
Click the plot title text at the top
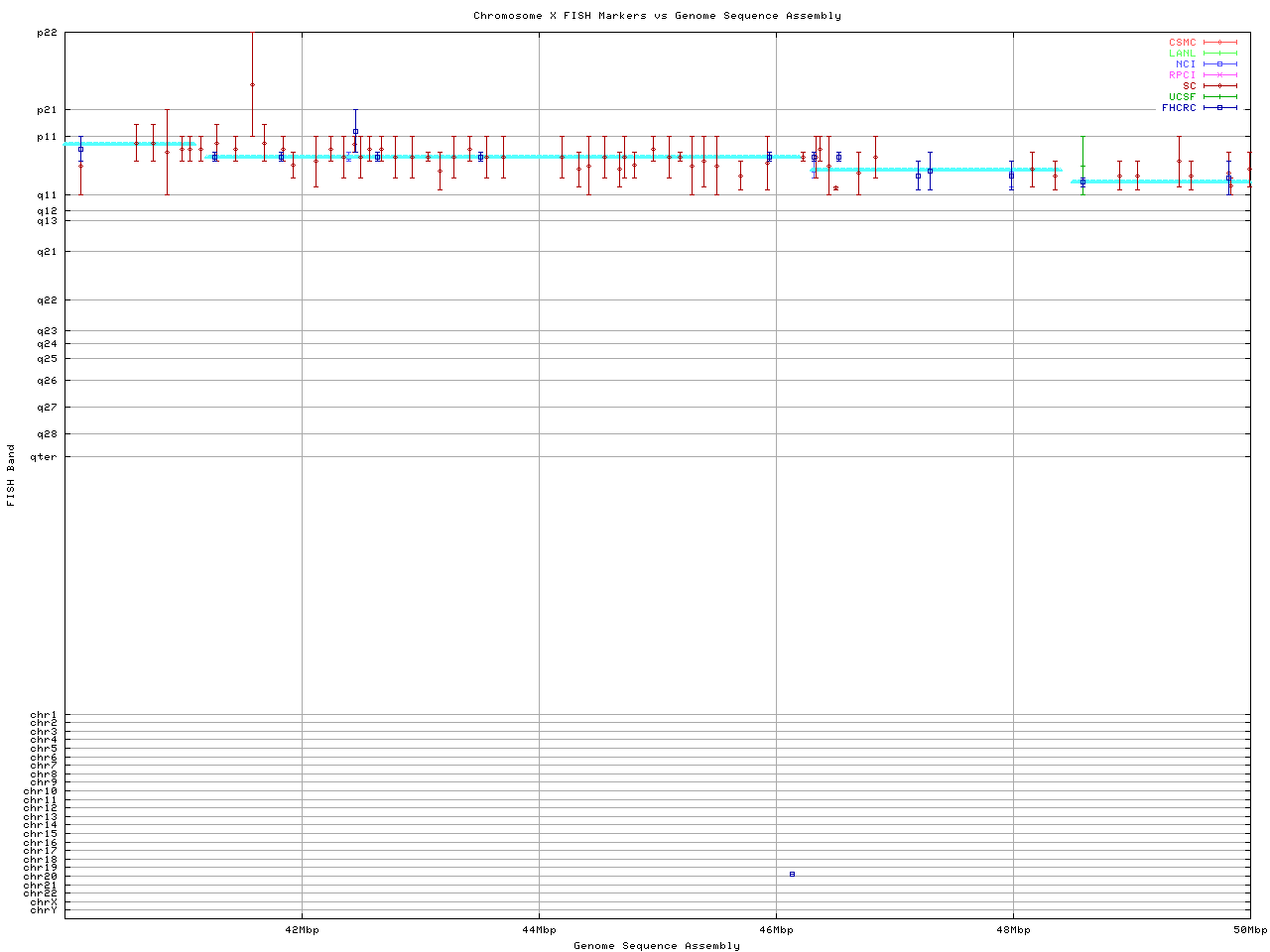657,15
